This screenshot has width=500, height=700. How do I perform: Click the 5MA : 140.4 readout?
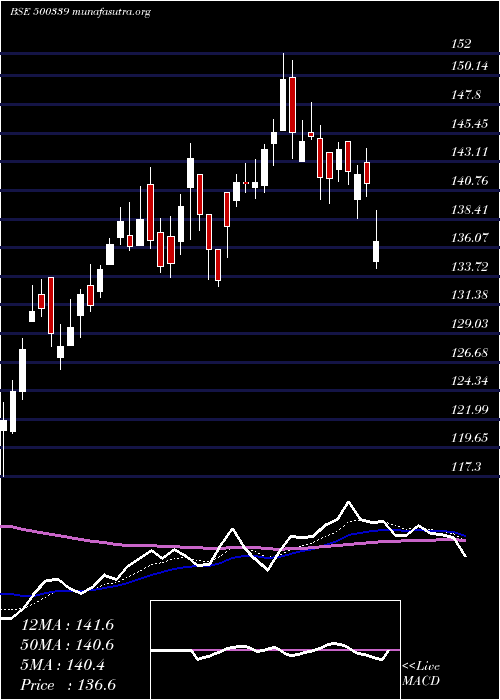(63, 665)
